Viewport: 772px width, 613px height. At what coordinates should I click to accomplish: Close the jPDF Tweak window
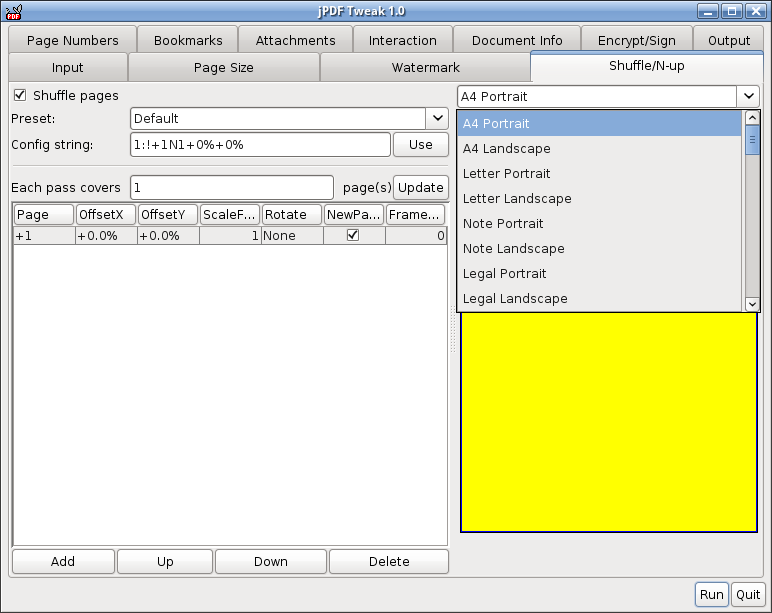point(755,11)
